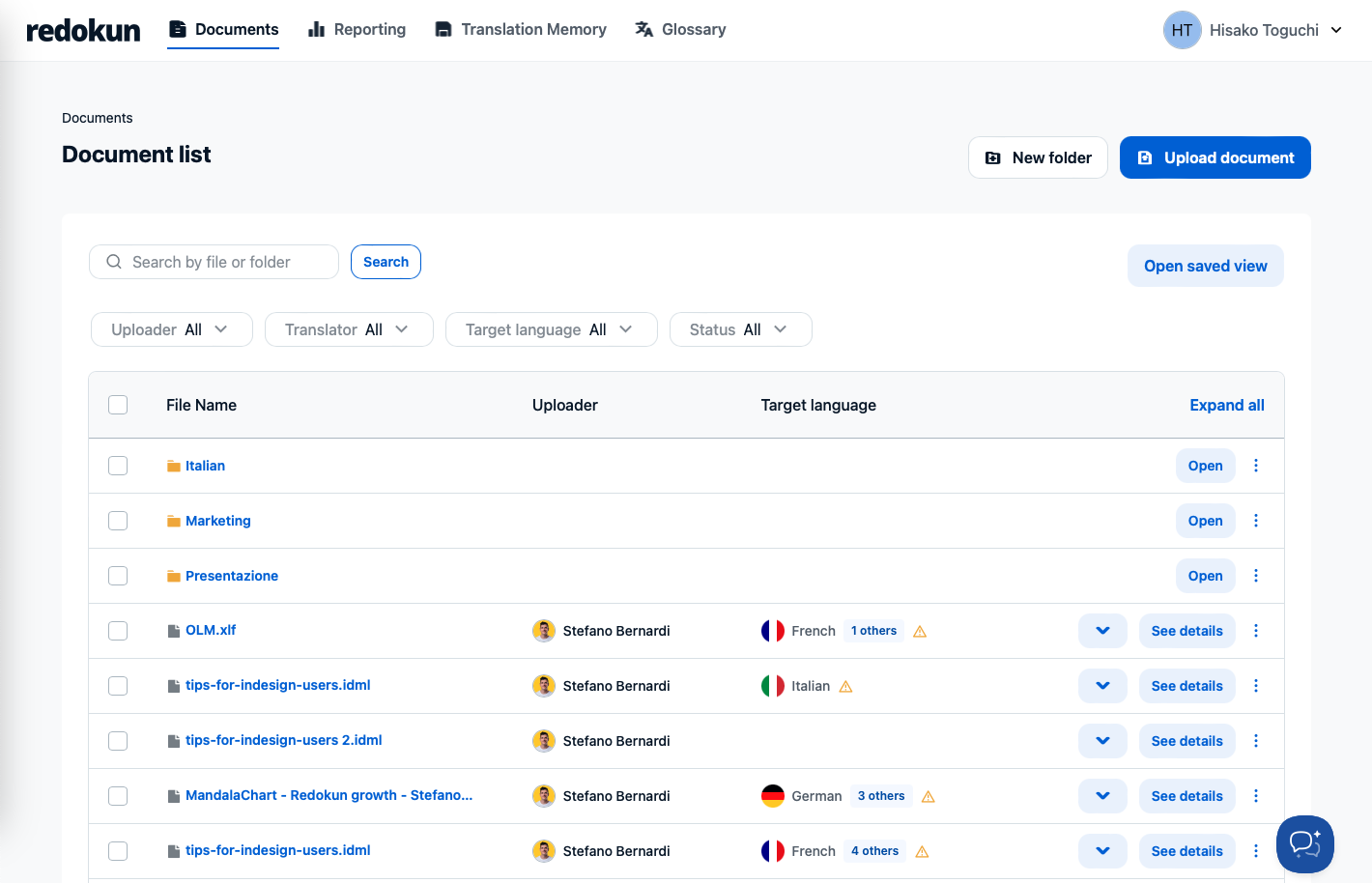Expand the Target language filter
The width and height of the screenshot is (1372, 883).
tap(551, 329)
